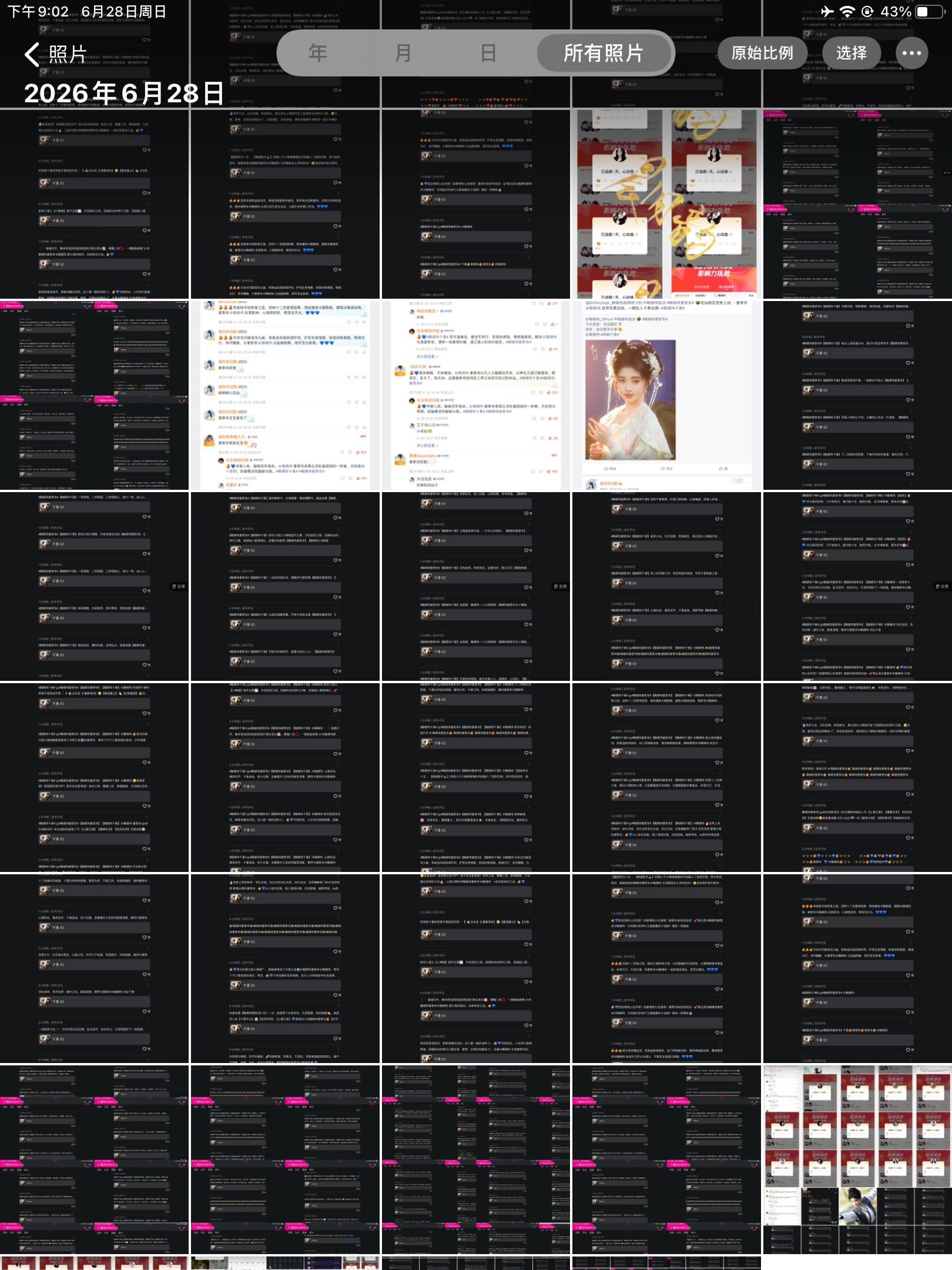
Task: Open the light comment thread with orange fire emojis
Action: [x=285, y=396]
